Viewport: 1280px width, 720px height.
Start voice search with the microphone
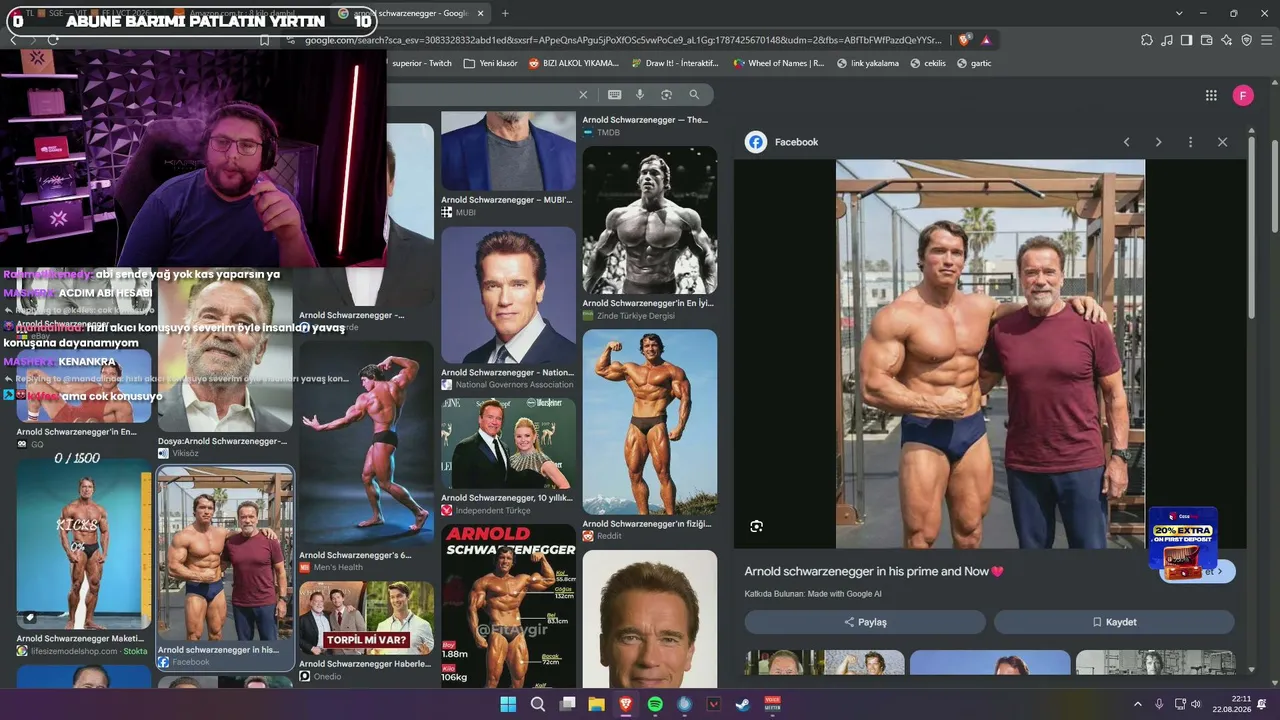click(x=640, y=95)
